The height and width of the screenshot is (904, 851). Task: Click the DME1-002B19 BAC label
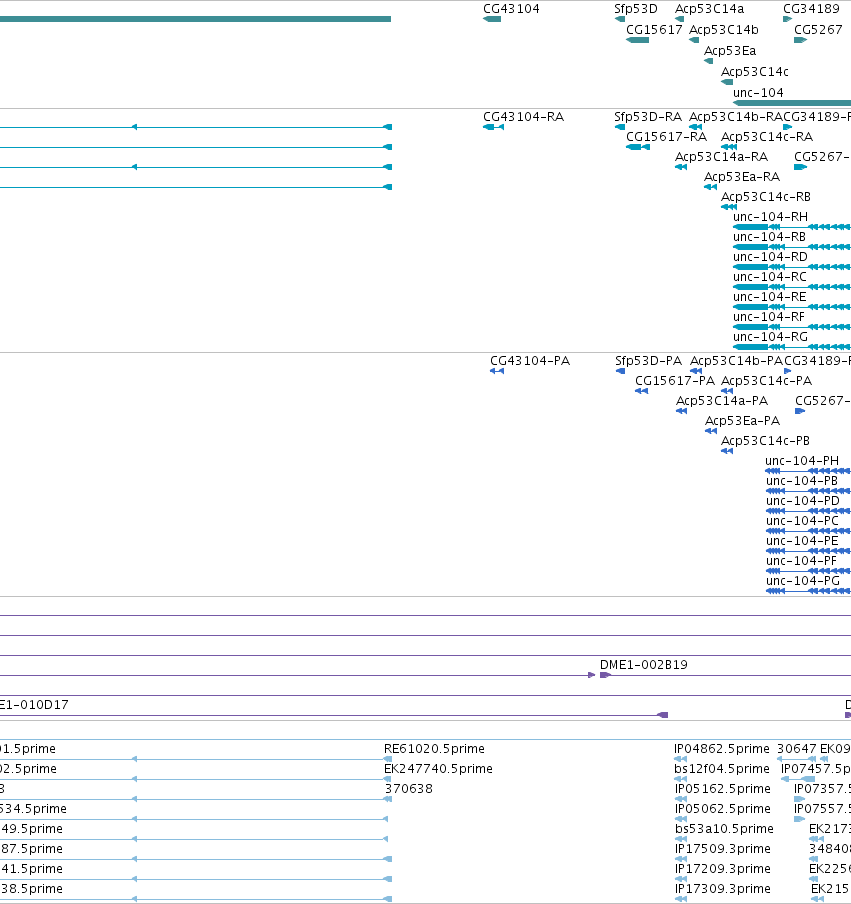pos(643,665)
